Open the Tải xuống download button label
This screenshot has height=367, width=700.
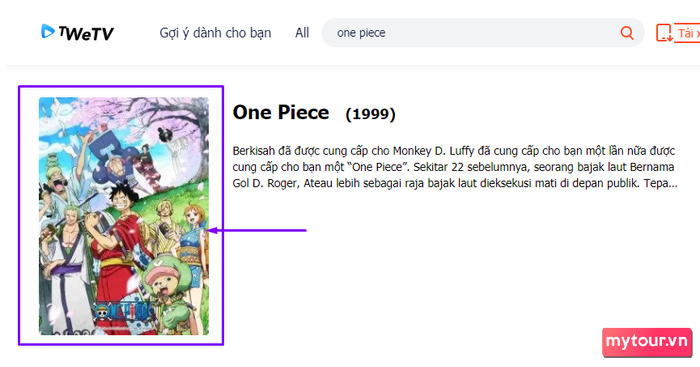(x=688, y=33)
